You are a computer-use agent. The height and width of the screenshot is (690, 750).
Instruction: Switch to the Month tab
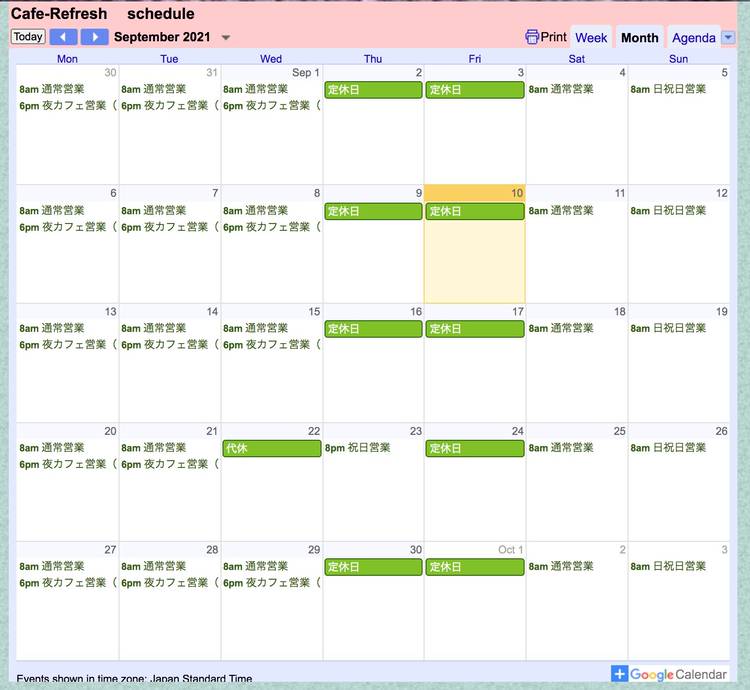(x=639, y=38)
